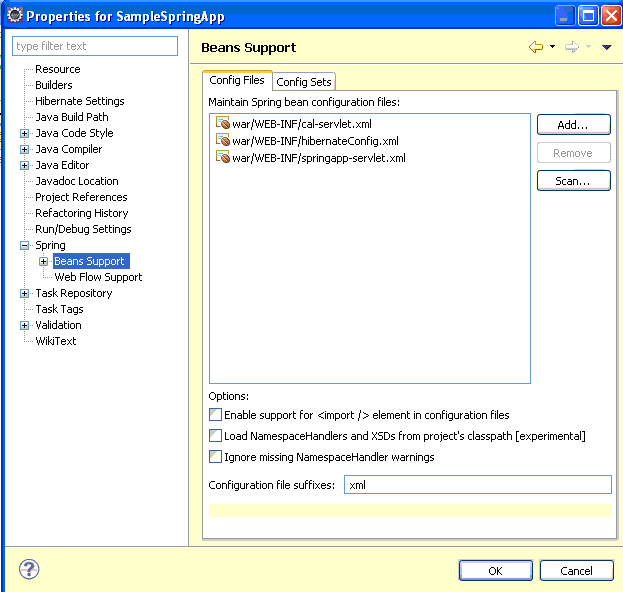The height and width of the screenshot is (592, 623).
Task: Select Resource in the tree
Action: 58,69
